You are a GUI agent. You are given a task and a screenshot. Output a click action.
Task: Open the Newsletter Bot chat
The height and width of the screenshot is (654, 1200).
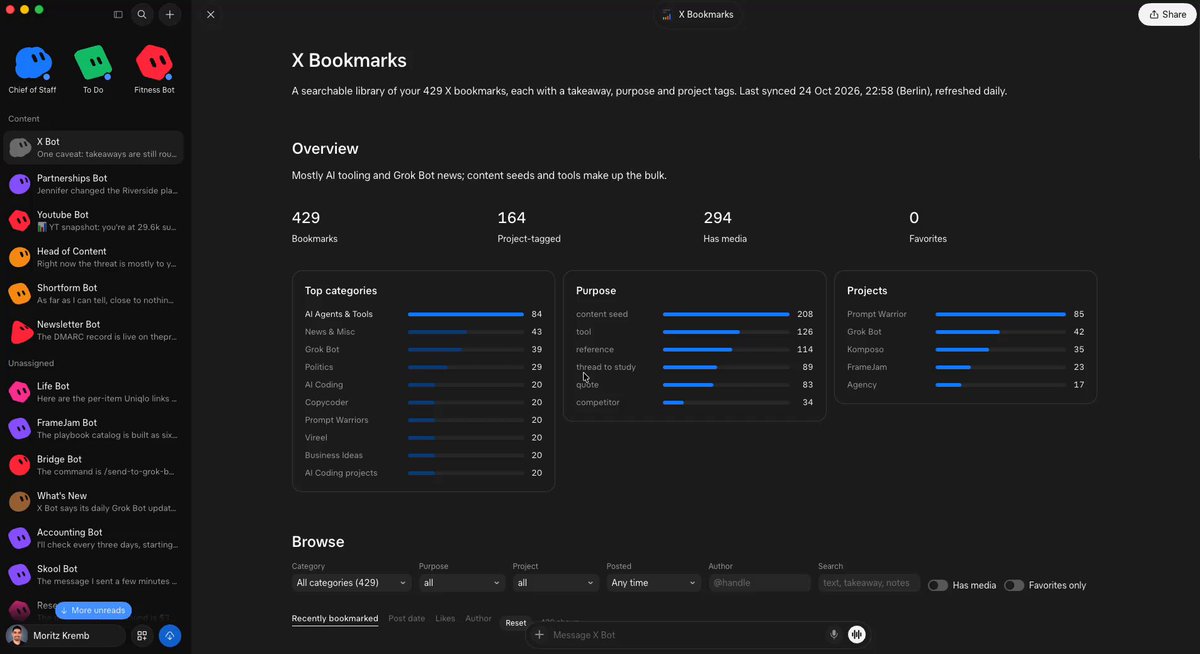pos(93,331)
